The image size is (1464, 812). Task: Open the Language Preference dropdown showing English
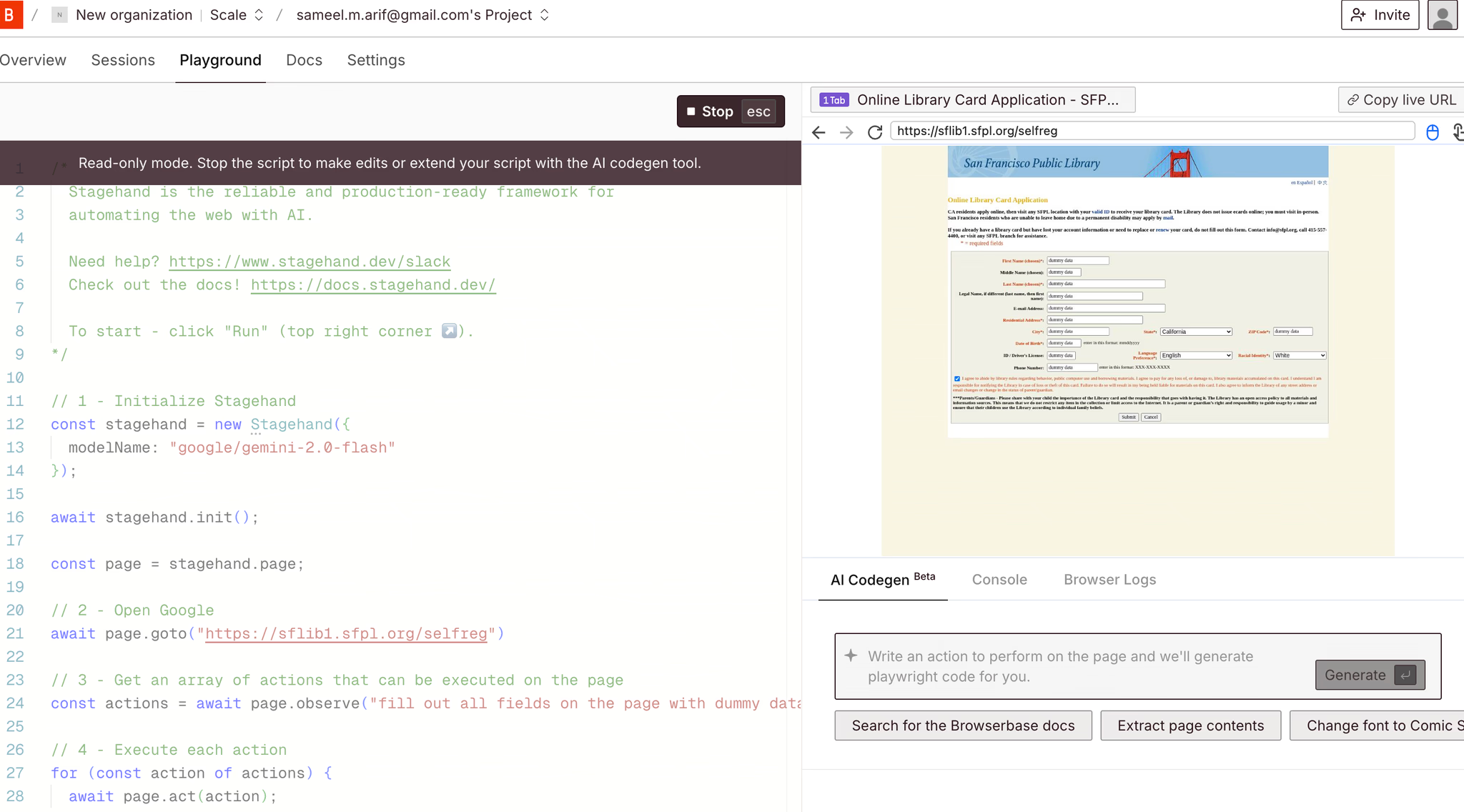tap(1196, 355)
